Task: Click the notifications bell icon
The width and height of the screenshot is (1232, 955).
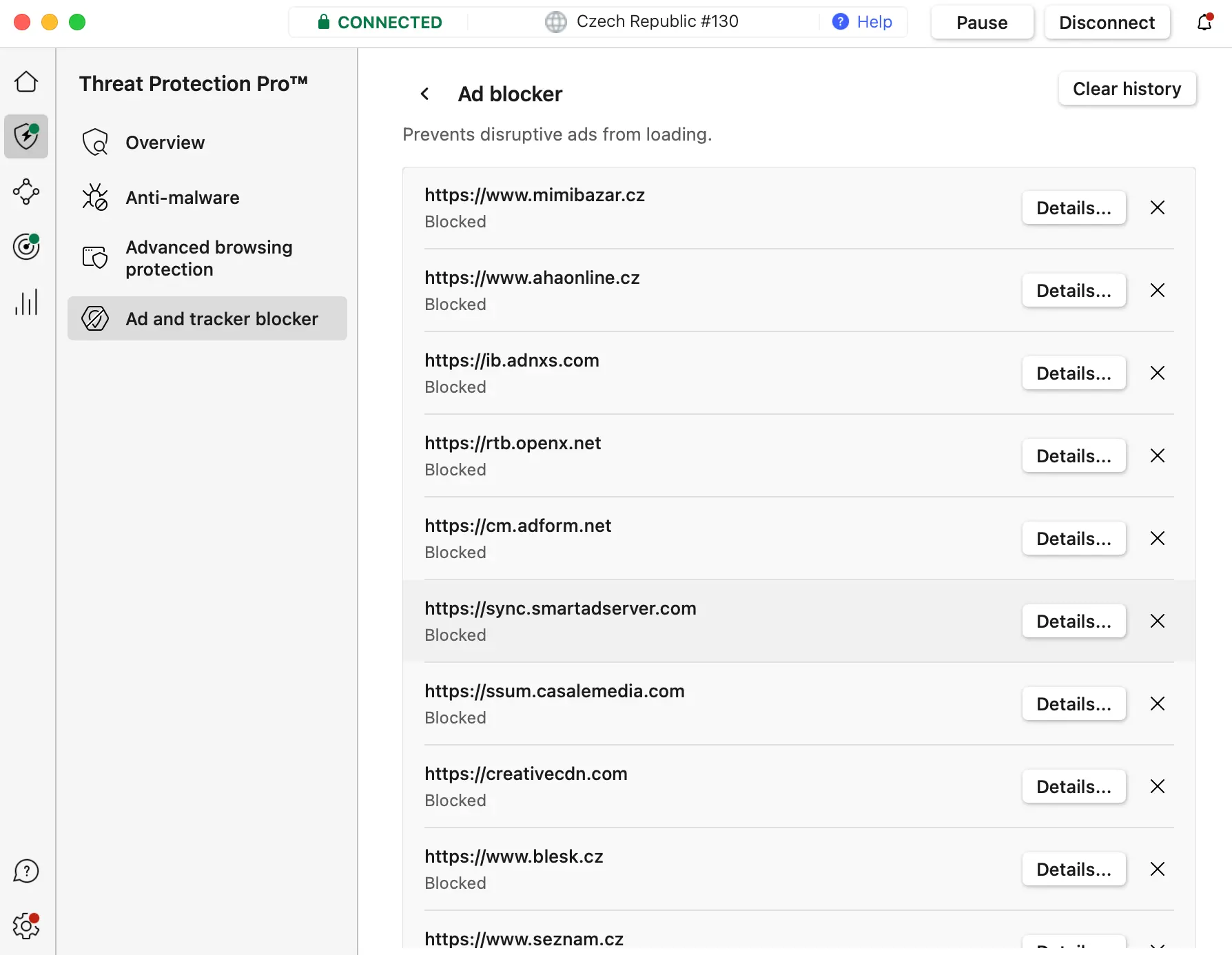Action: click(1204, 23)
